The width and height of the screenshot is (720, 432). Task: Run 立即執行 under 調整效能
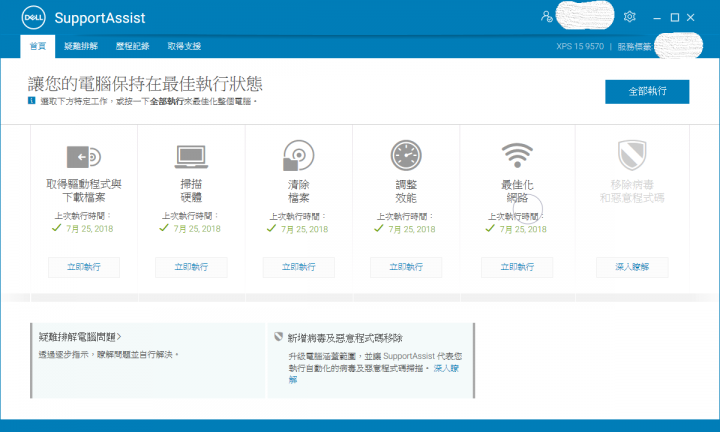pyautogui.click(x=406, y=267)
